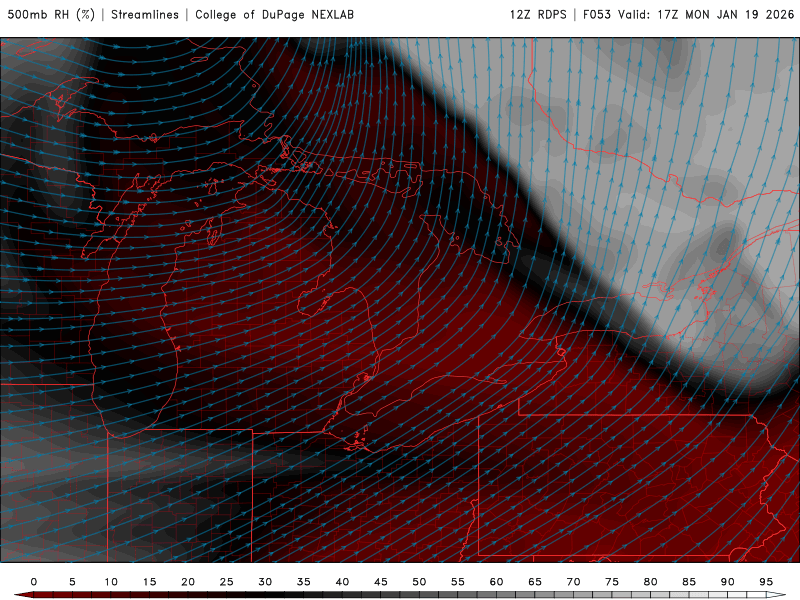Click the colorbar label "95"
The height and width of the screenshot is (600, 800).
tap(766, 582)
